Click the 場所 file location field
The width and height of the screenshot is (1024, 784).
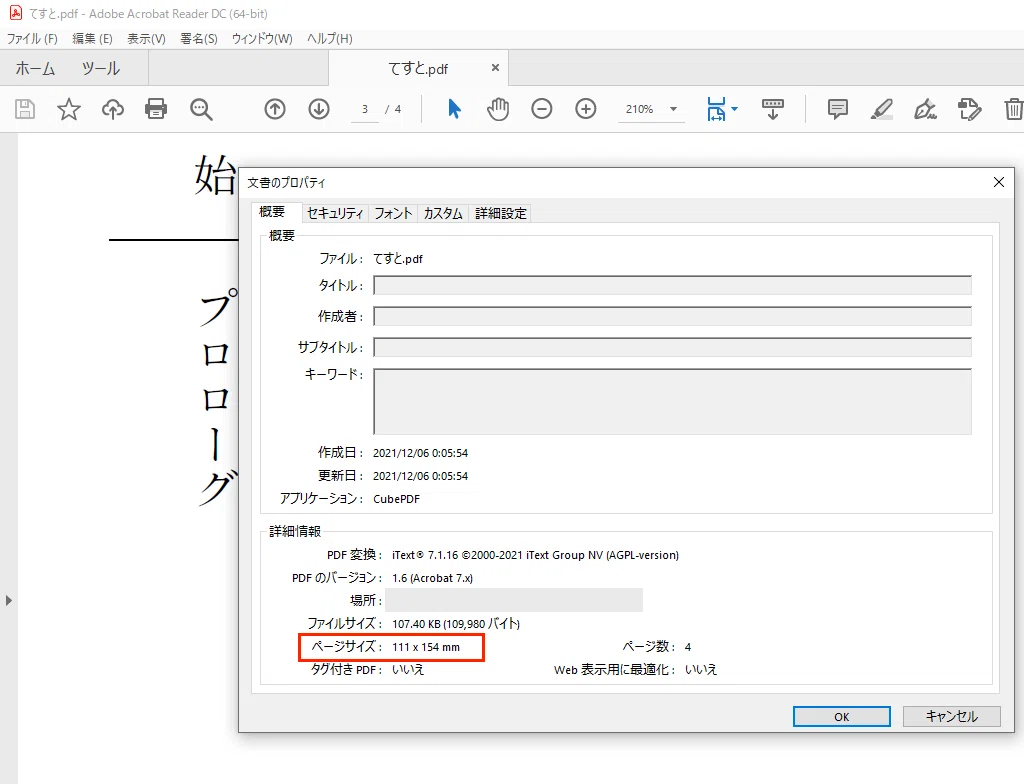514,600
